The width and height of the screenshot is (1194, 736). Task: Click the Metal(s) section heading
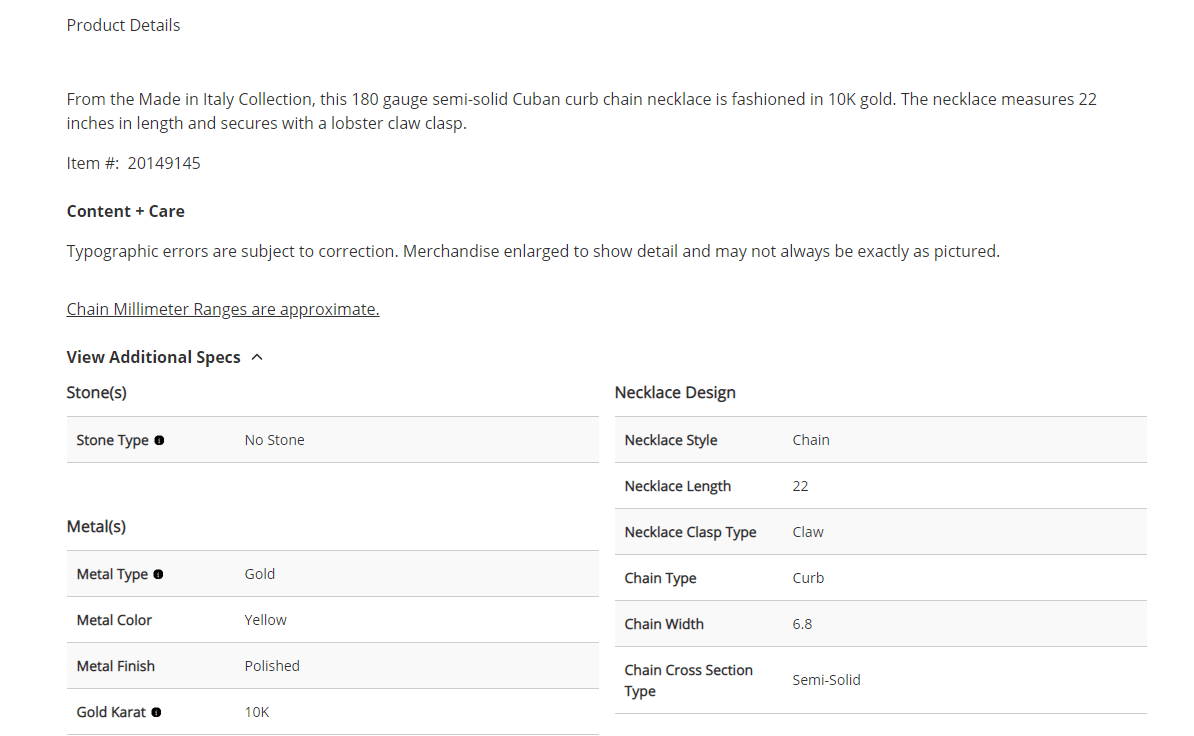click(x=96, y=526)
